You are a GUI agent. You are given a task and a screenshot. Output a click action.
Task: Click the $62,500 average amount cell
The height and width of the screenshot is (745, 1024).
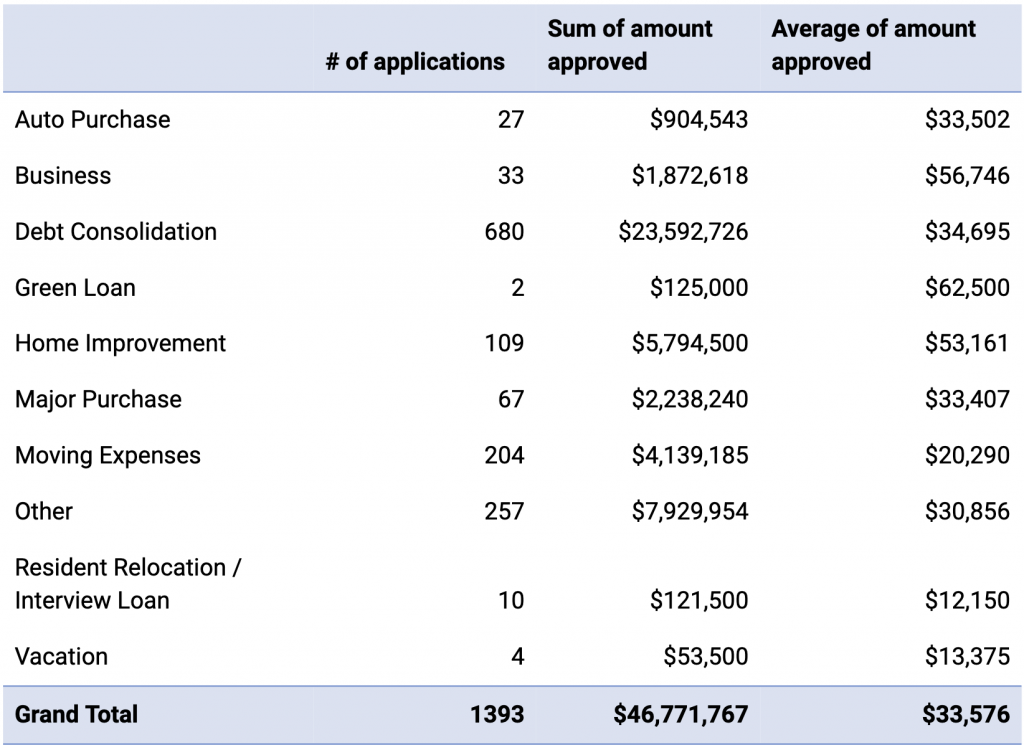point(967,288)
